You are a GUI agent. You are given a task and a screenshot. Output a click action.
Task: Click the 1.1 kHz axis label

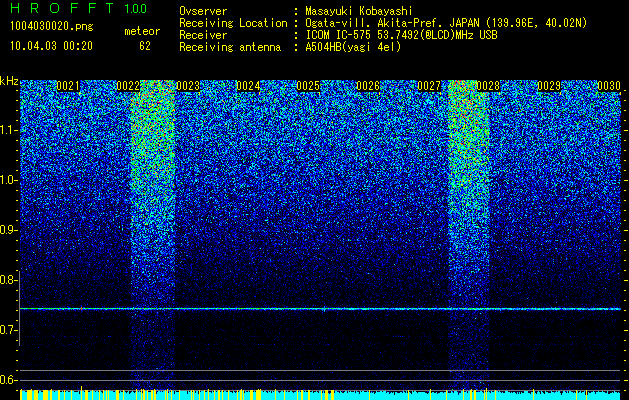(8, 130)
